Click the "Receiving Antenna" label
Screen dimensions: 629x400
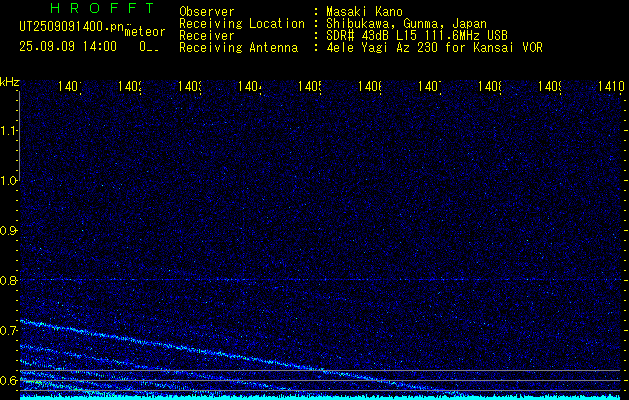coord(238,48)
